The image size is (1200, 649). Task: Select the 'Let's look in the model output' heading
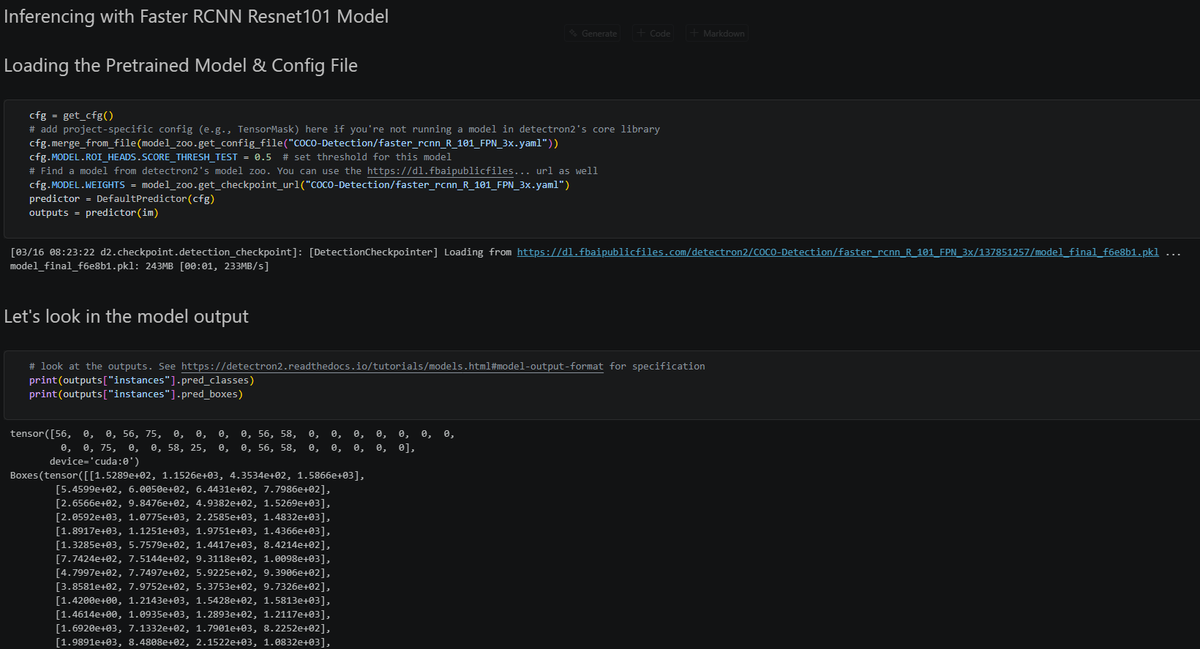(126, 317)
